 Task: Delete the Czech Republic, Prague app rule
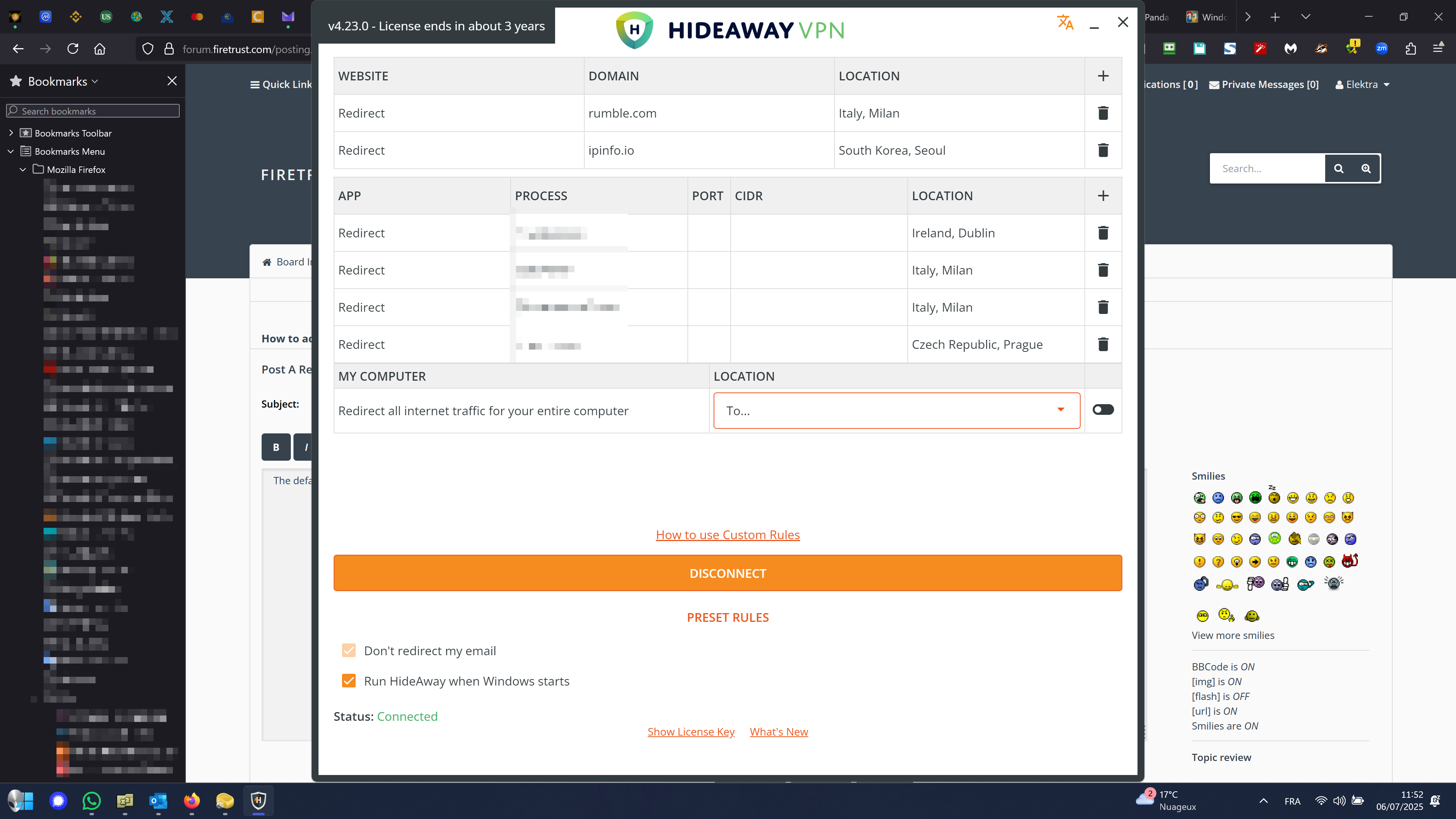click(1103, 344)
